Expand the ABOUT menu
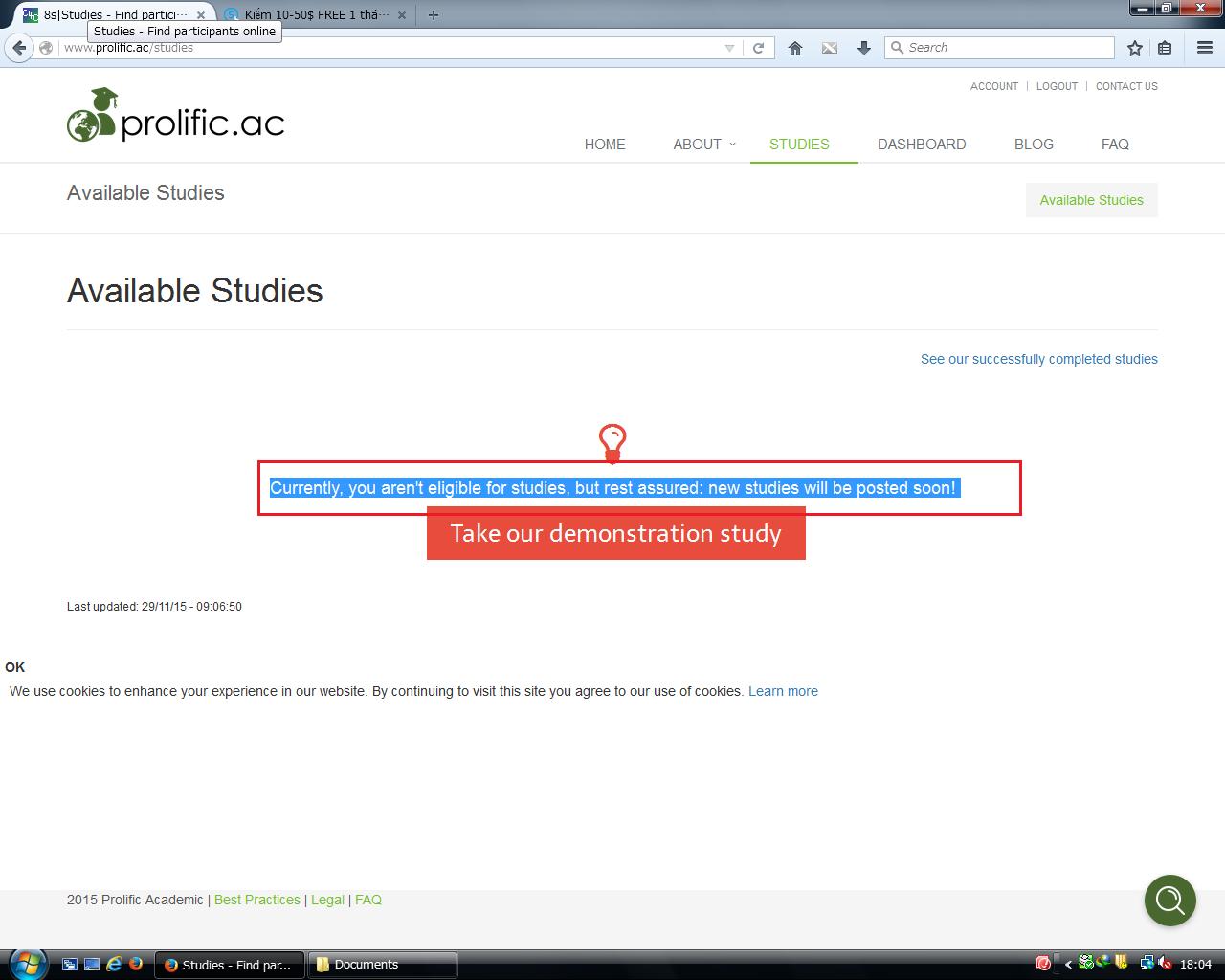The height and width of the screenshot is (980, 1225). (703, 145)
